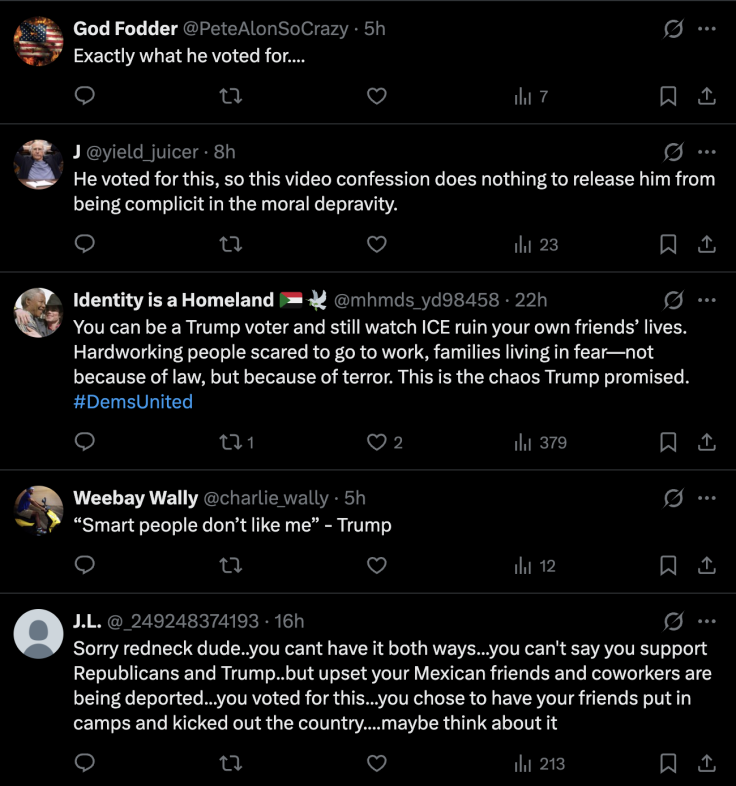Reply to J.L.'s redneck dude tweet

[86, 764]
